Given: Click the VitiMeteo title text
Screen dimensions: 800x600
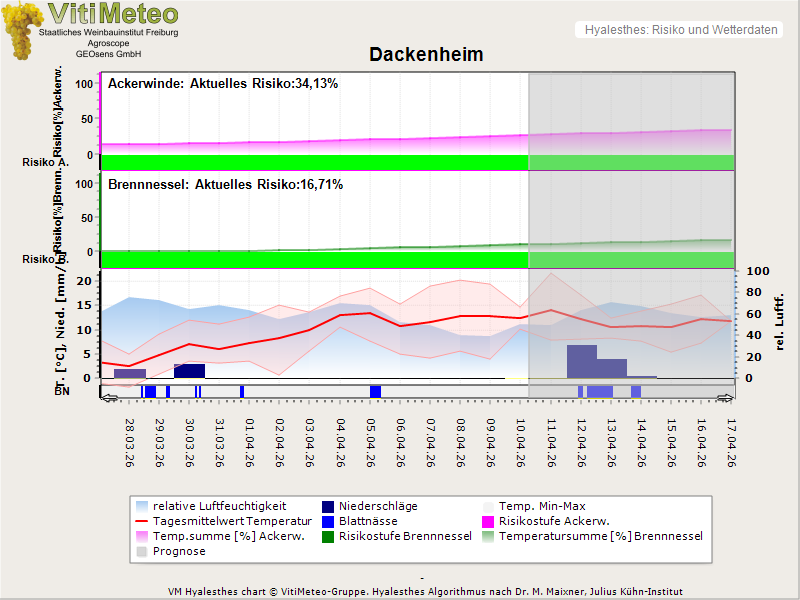Looking at the screenshot, I should tap(113, 14).
